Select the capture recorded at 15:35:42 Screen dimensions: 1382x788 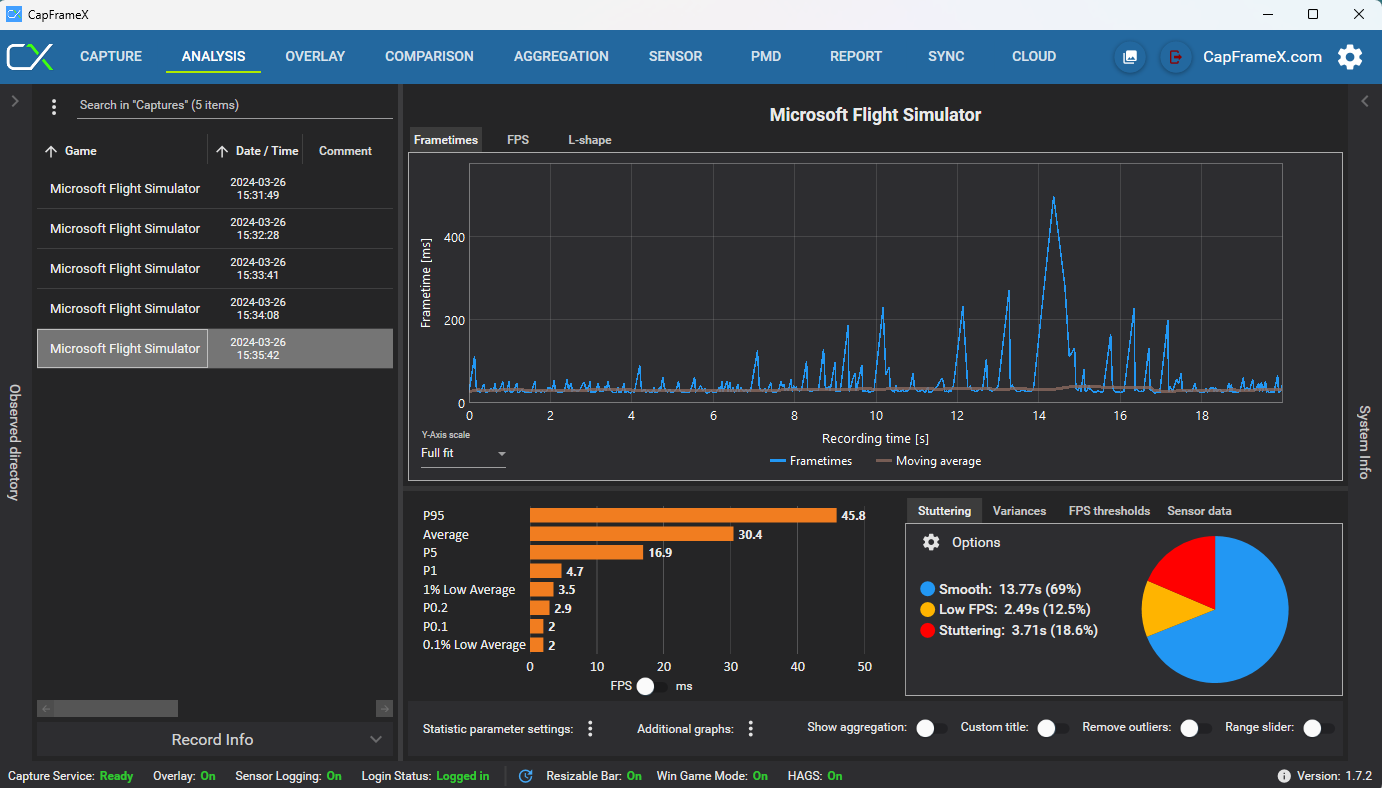[x=215, y=349]
